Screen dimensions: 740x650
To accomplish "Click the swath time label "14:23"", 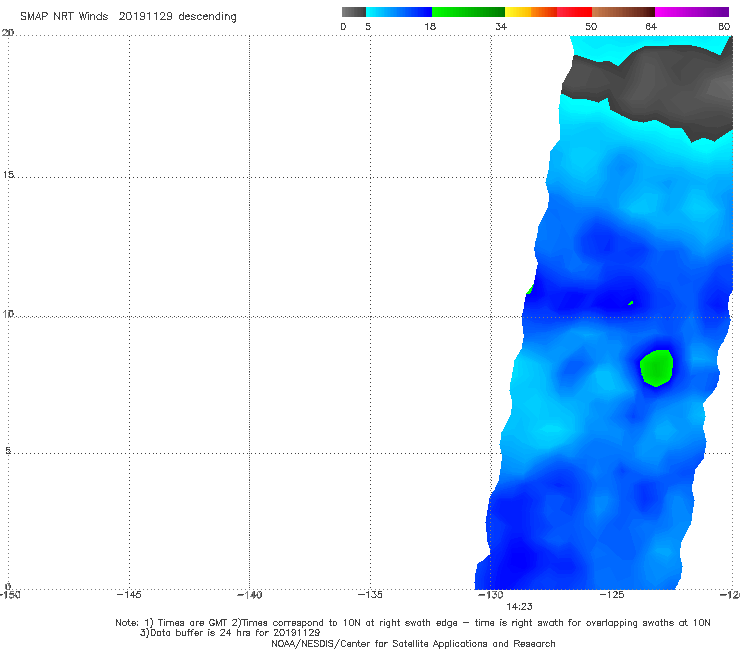I will [519, 607].
